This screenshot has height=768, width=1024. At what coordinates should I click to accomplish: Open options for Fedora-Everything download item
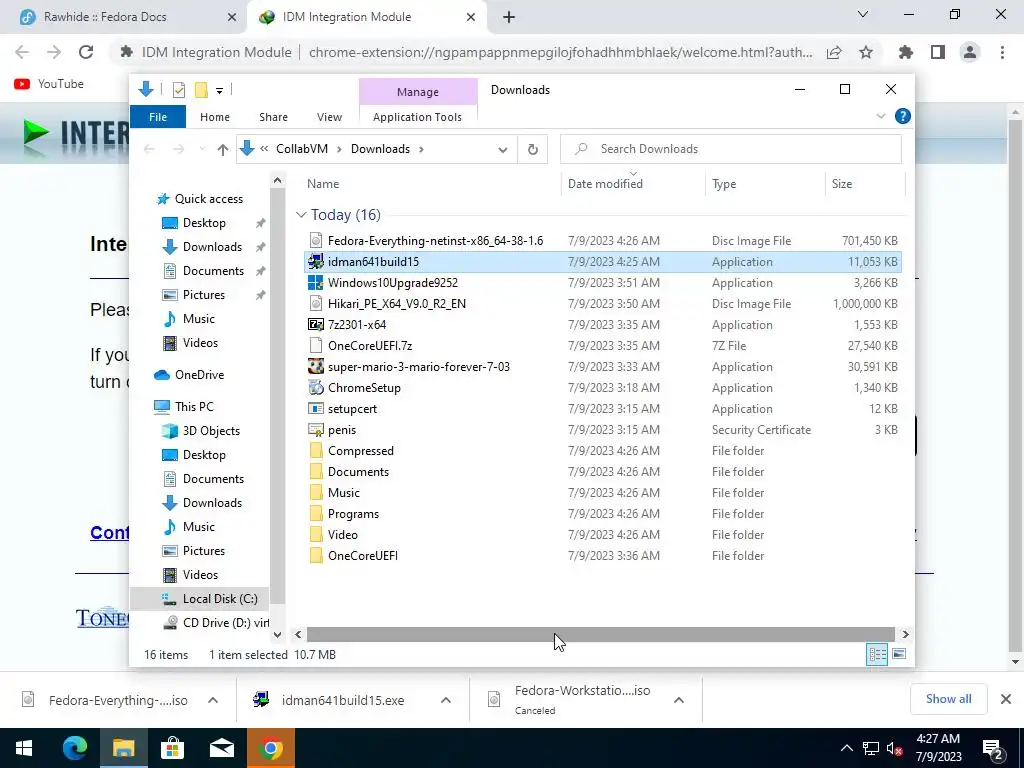(213, 700)
